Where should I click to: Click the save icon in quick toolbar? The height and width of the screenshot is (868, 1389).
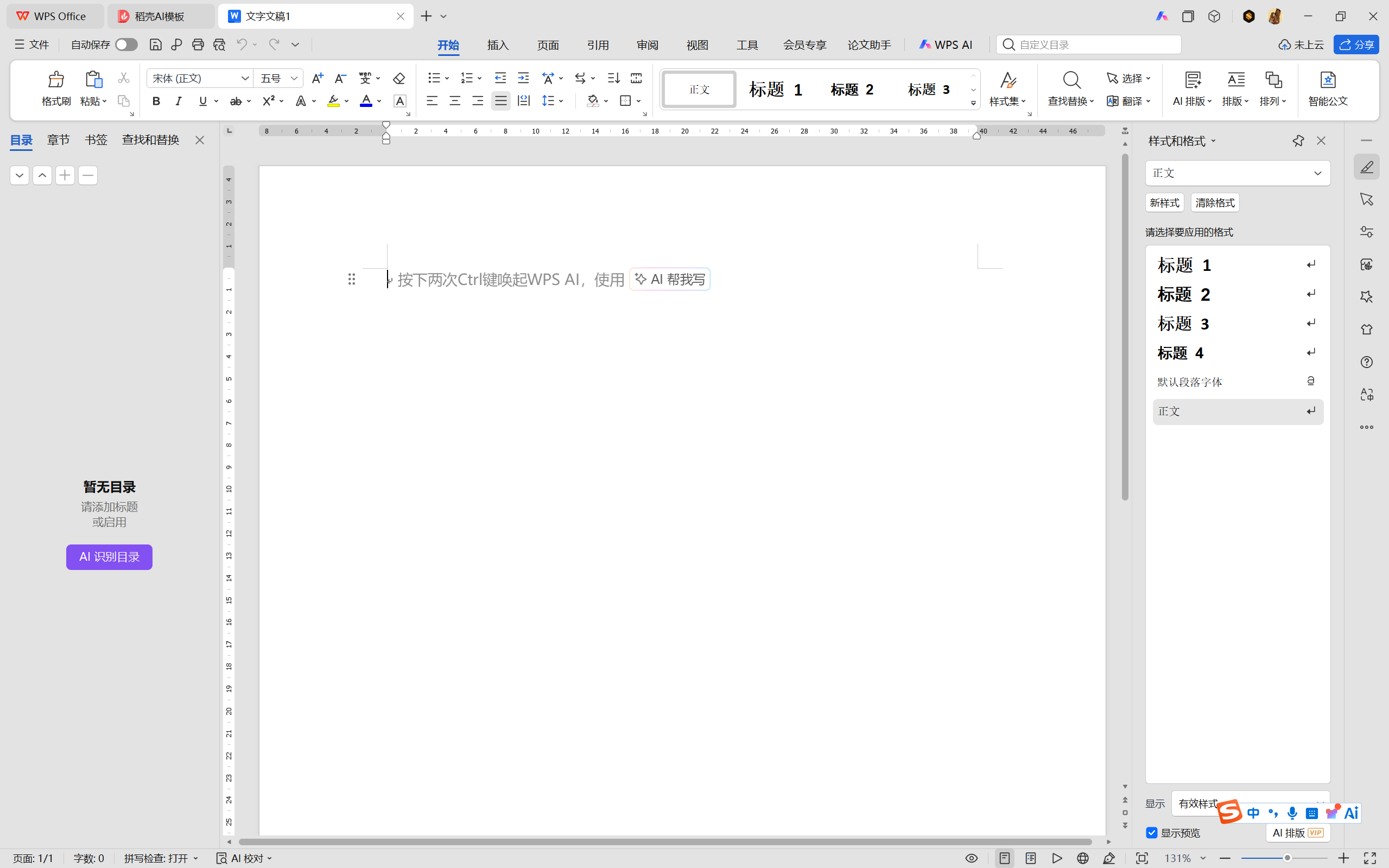tap(156, 45)
